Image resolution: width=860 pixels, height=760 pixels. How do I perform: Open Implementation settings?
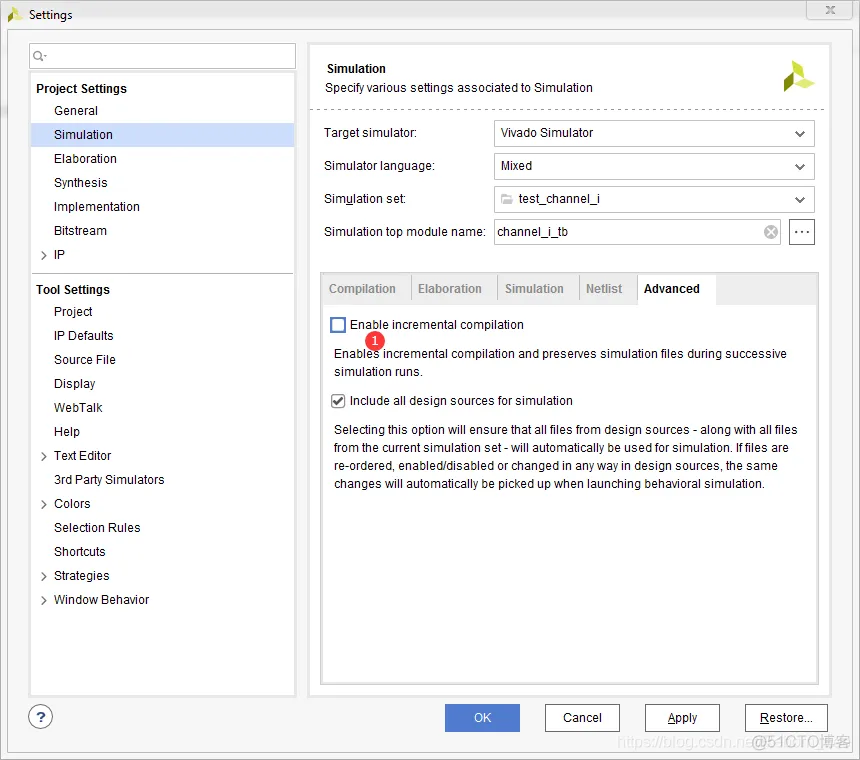pos(97,207)
